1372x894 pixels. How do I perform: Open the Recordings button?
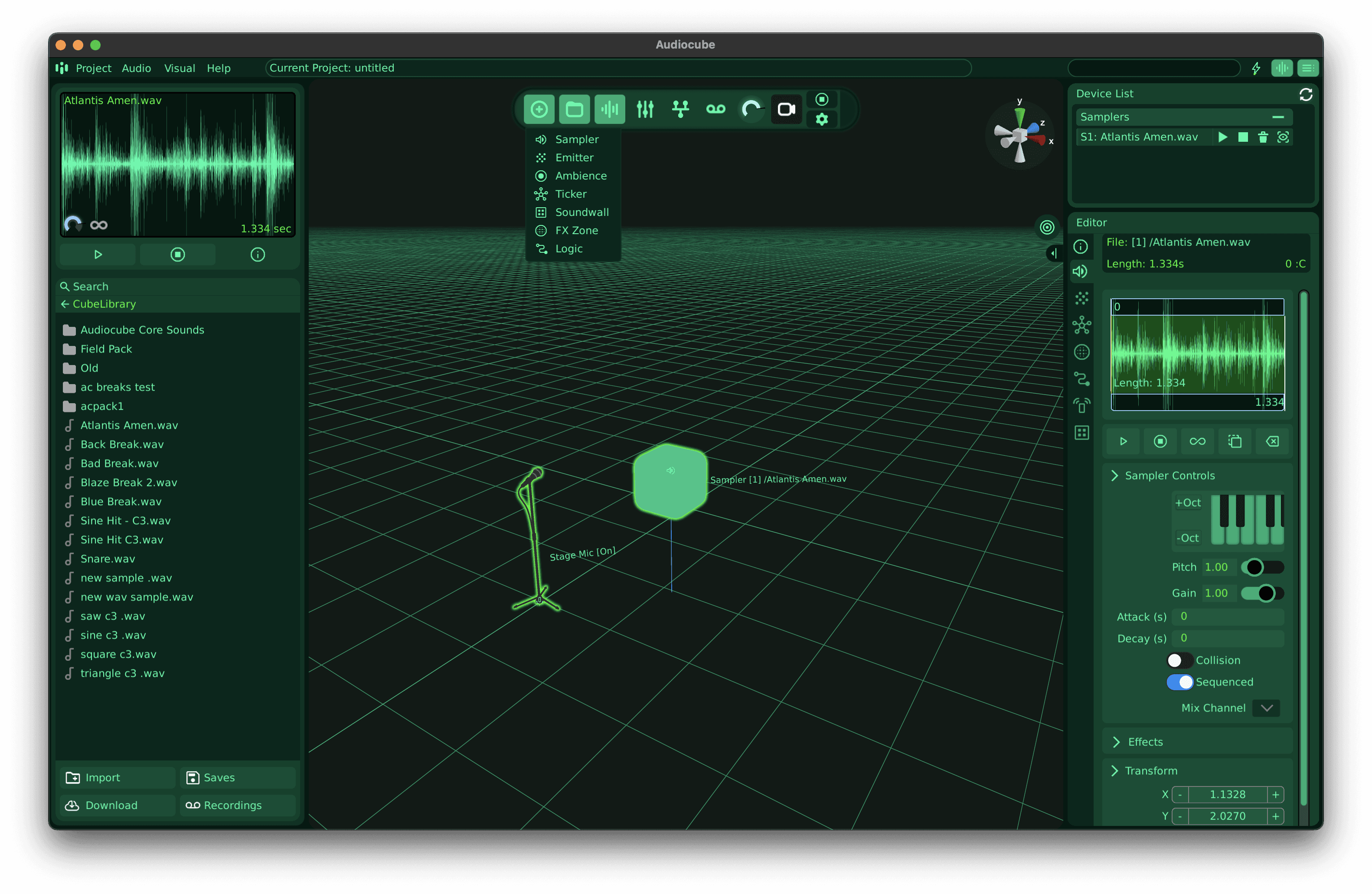point(238,805)
